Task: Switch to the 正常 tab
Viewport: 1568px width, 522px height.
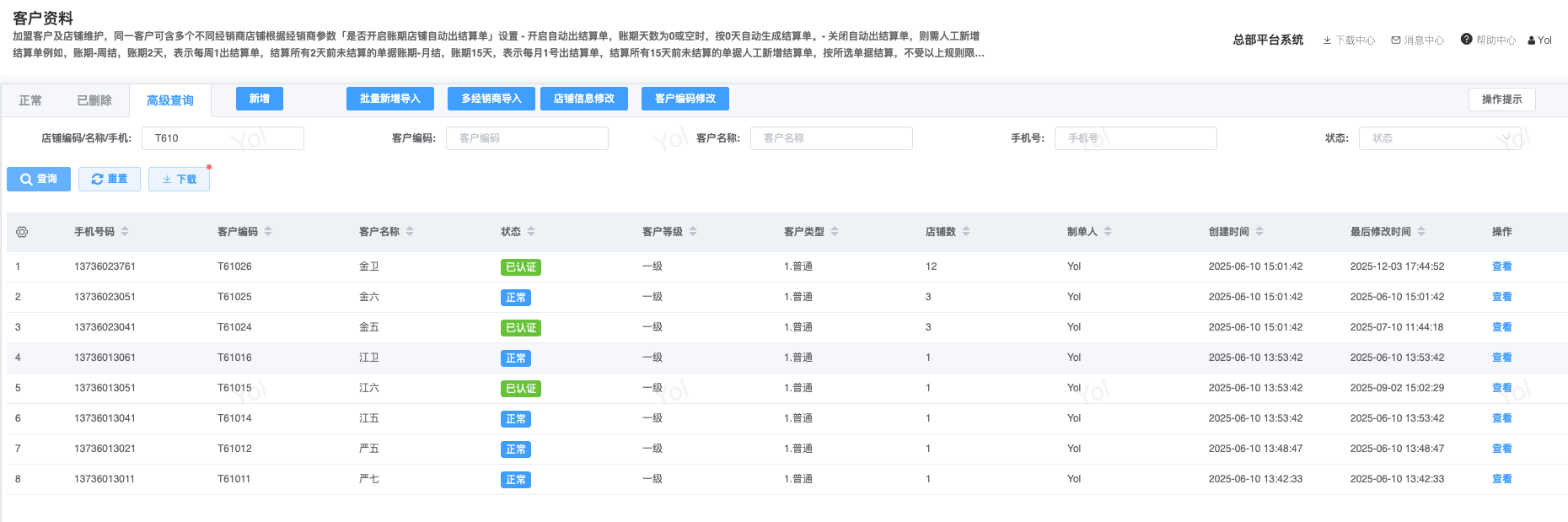Action: [x=30, y=100]
